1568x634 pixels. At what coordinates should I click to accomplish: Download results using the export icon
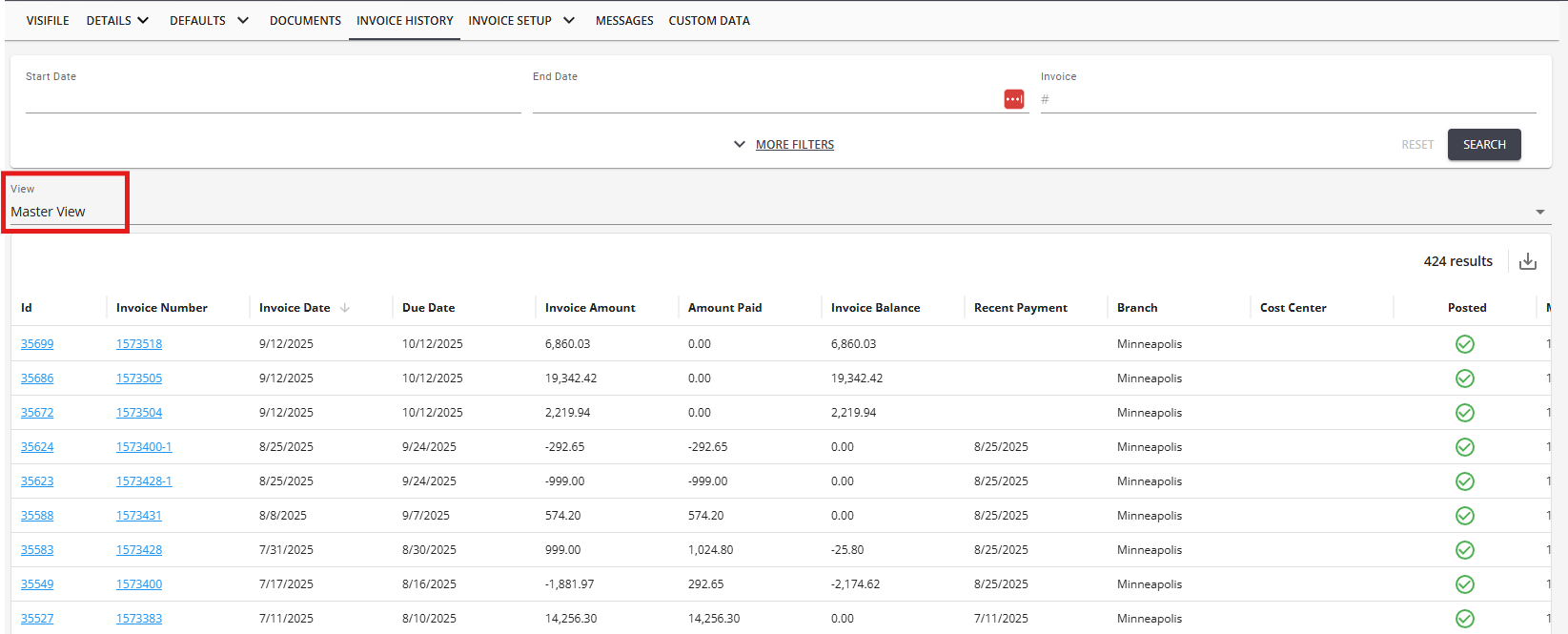[x=1528, y=261]
